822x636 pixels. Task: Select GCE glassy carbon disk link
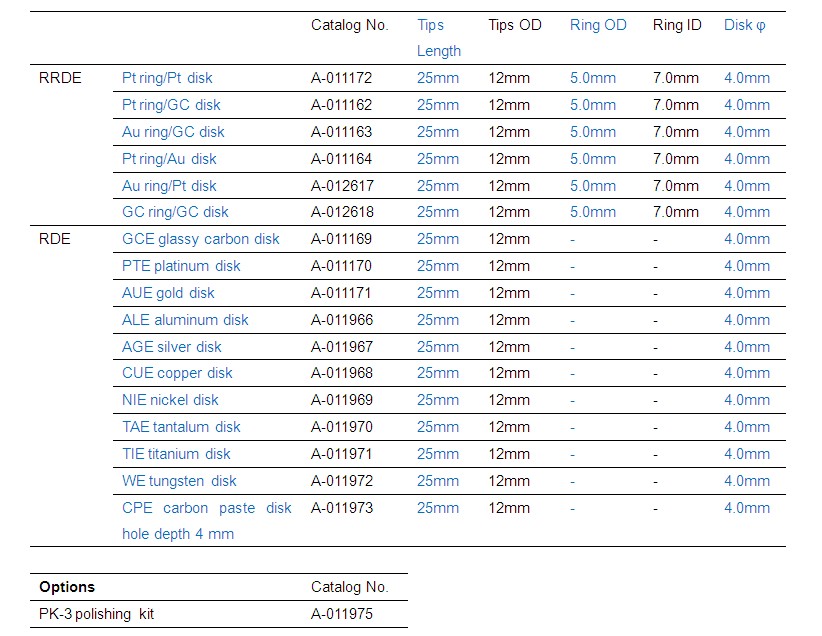[x=200, y=239]
